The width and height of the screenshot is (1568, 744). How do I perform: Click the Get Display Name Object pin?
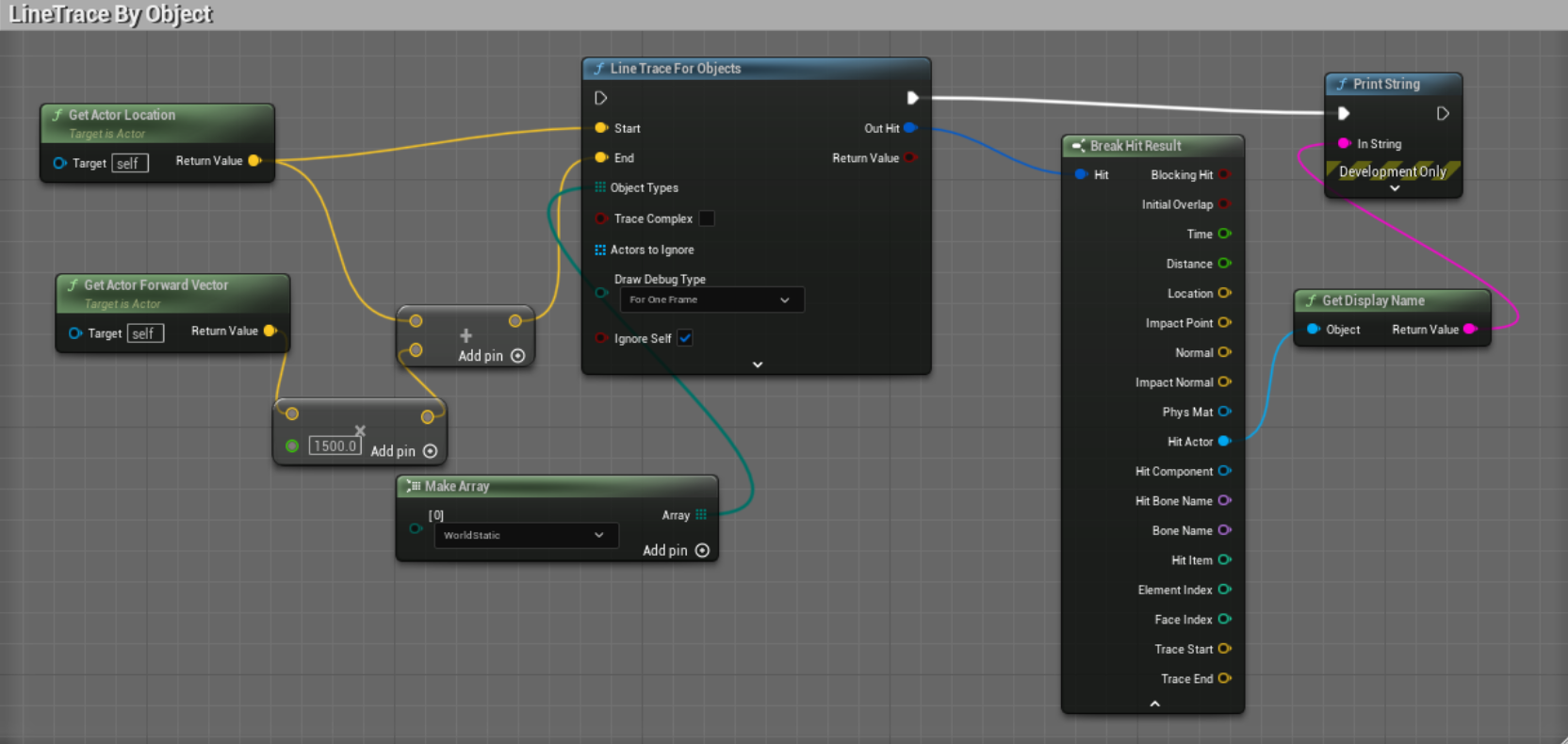click(x=1314, y=329)
